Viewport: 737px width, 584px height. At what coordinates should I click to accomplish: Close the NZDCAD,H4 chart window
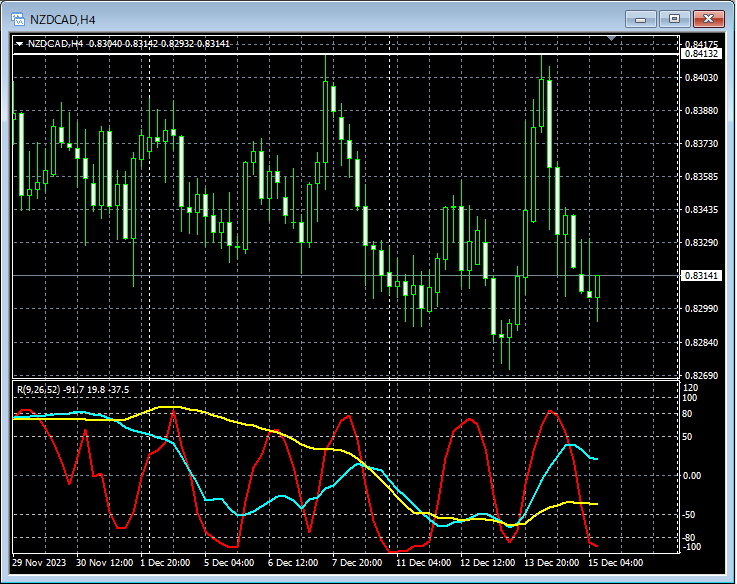709,19
